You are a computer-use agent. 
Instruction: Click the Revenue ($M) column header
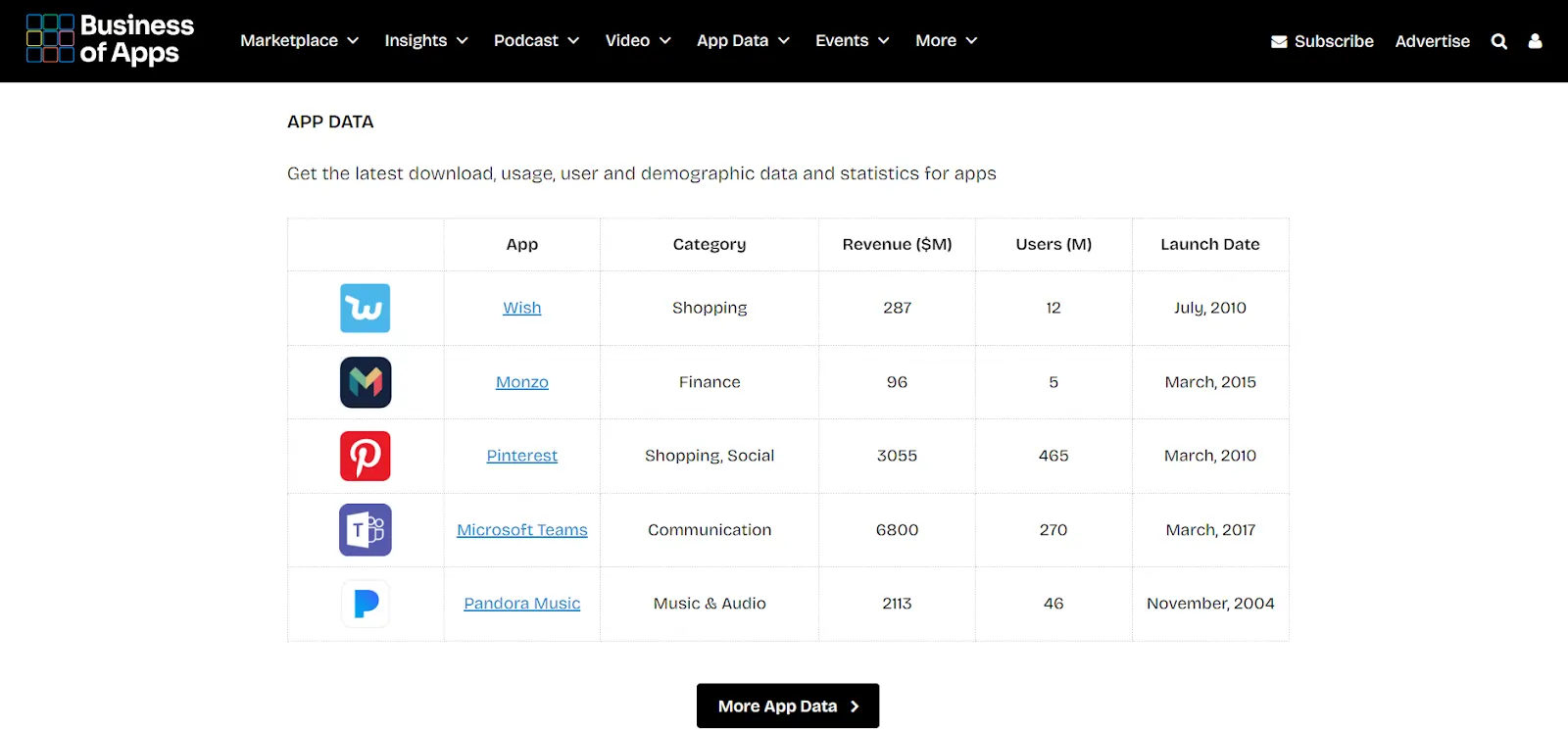(898, 245)
